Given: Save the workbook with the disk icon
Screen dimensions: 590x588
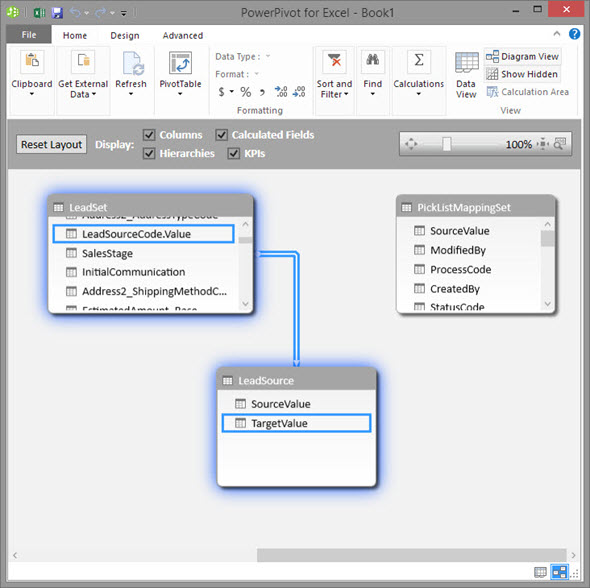Looking at the screenshot, I should click(57, 13).
